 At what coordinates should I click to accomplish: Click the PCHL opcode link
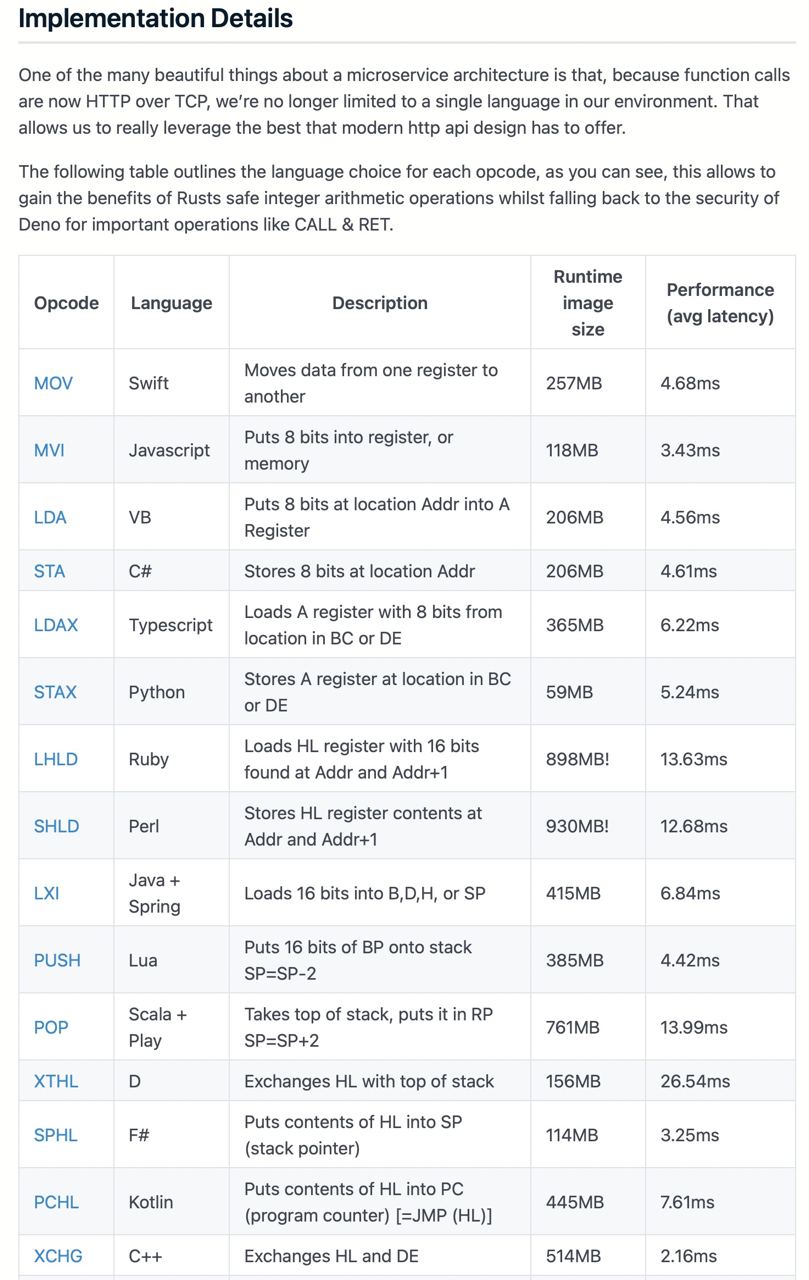click(56, 1202)
